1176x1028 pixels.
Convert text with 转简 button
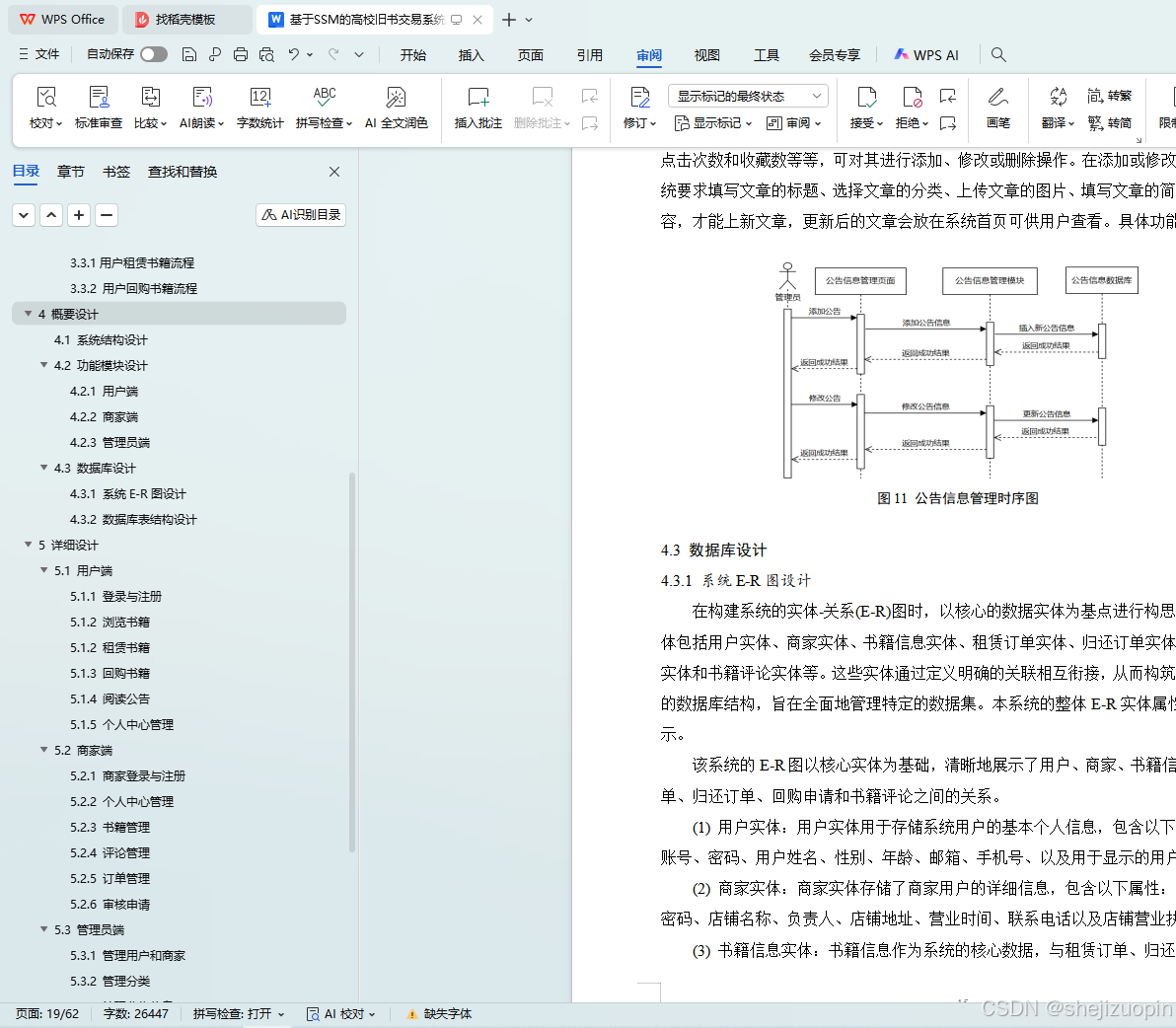pos(1109,122)
